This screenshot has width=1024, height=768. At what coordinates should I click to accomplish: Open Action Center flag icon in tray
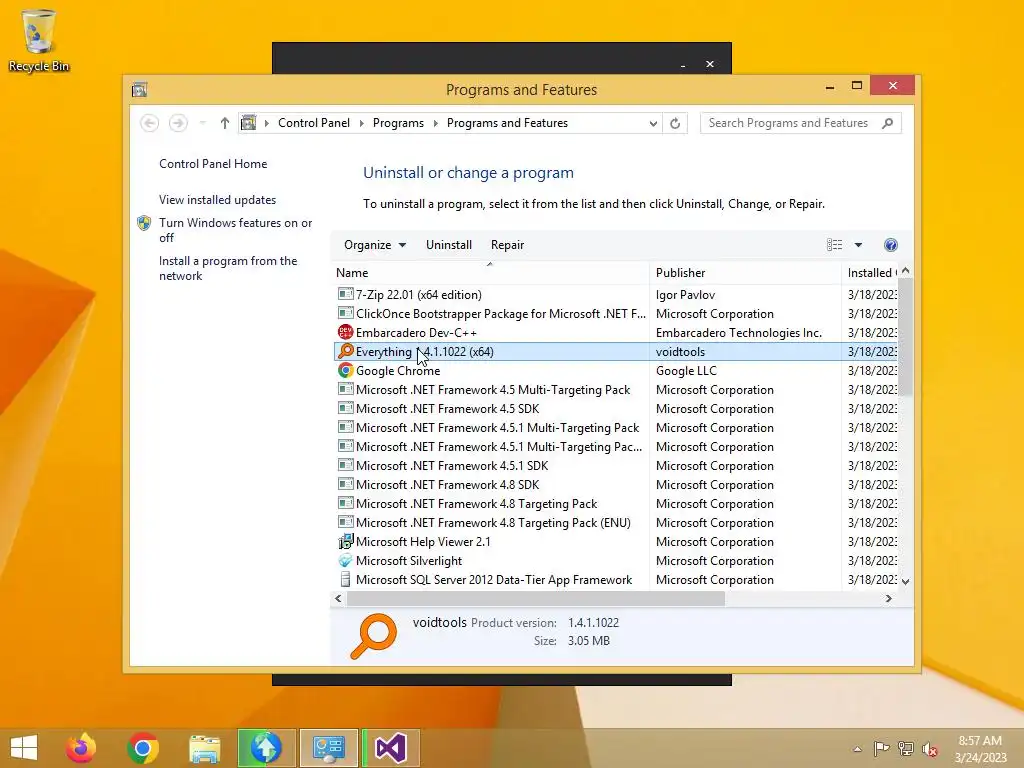pos(881,749)
